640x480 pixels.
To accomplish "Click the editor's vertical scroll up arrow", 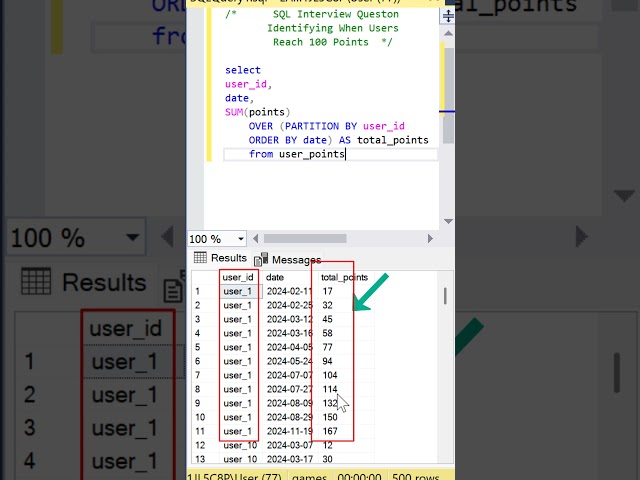I will coord(448,33).
